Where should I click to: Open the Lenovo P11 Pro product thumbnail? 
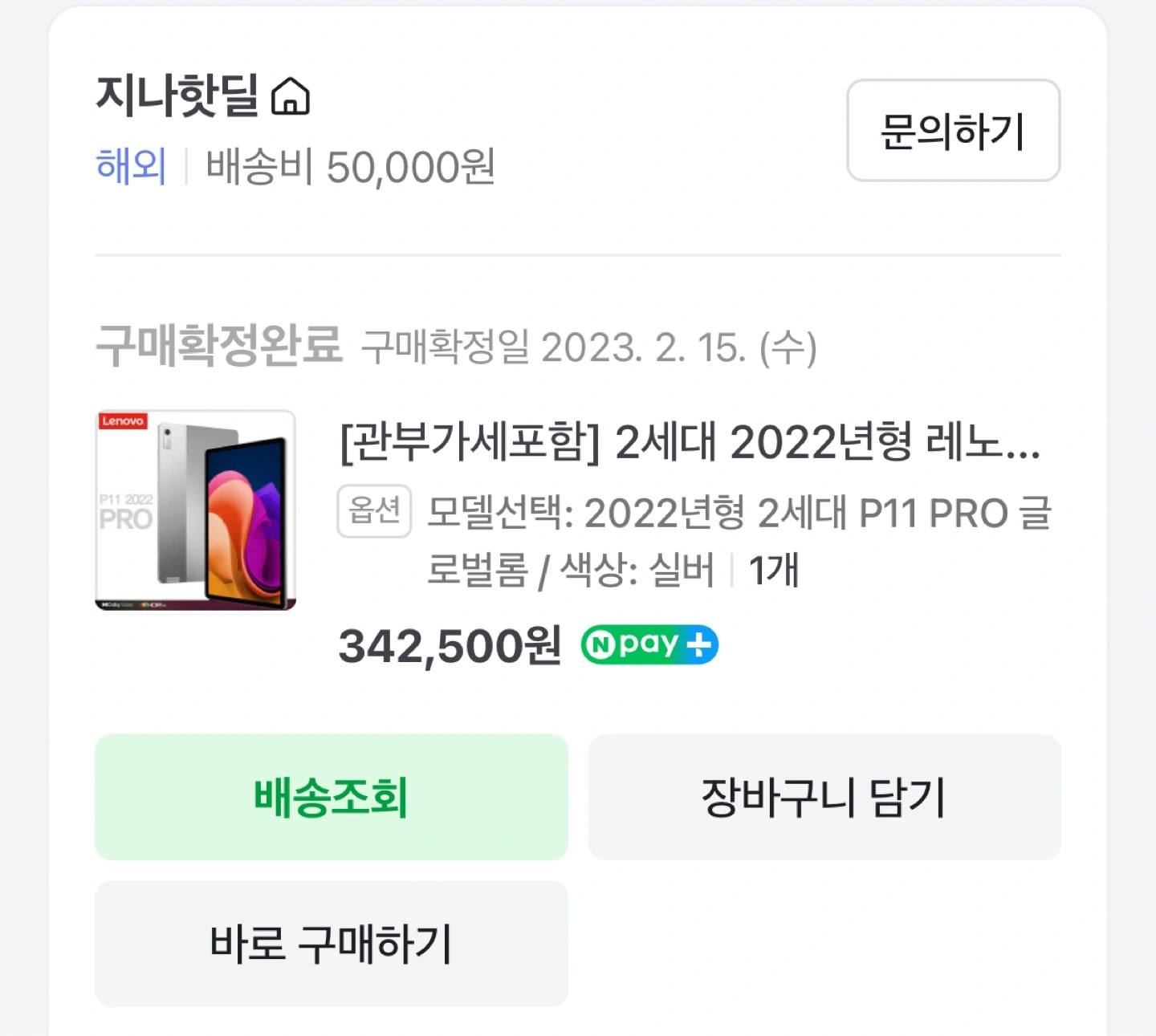click(x=196, y=510)
